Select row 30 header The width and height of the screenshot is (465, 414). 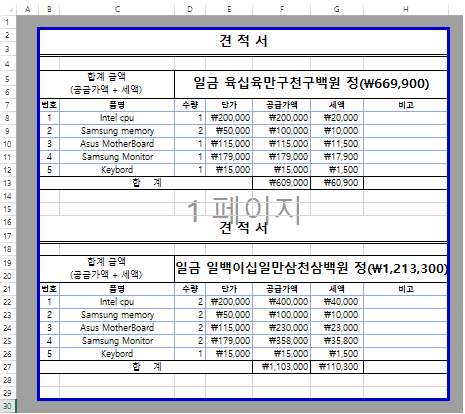(x=7, y=406)
